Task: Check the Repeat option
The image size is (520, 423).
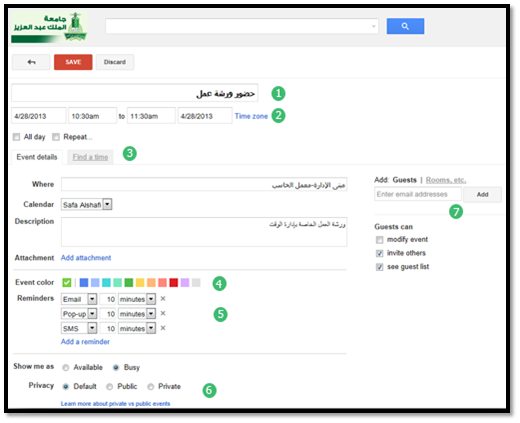Action: point(56,137)
